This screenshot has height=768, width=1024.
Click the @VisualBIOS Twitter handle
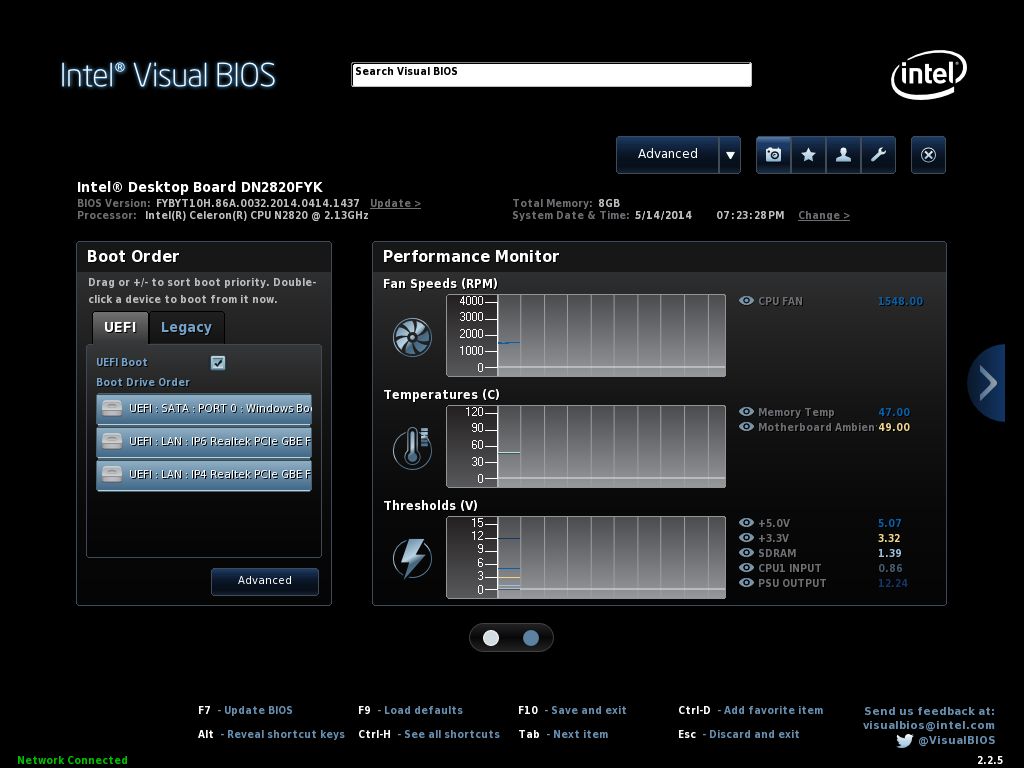coord(957,741)
